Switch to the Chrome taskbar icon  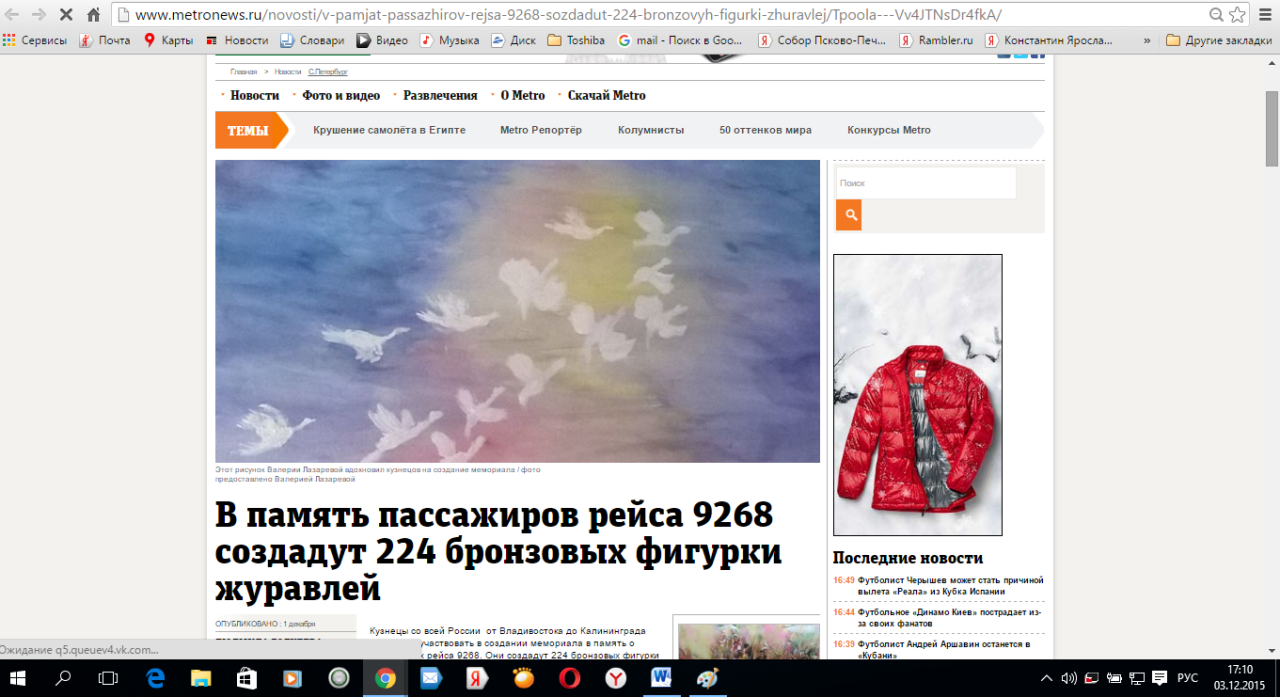click(x=385, y=678)
